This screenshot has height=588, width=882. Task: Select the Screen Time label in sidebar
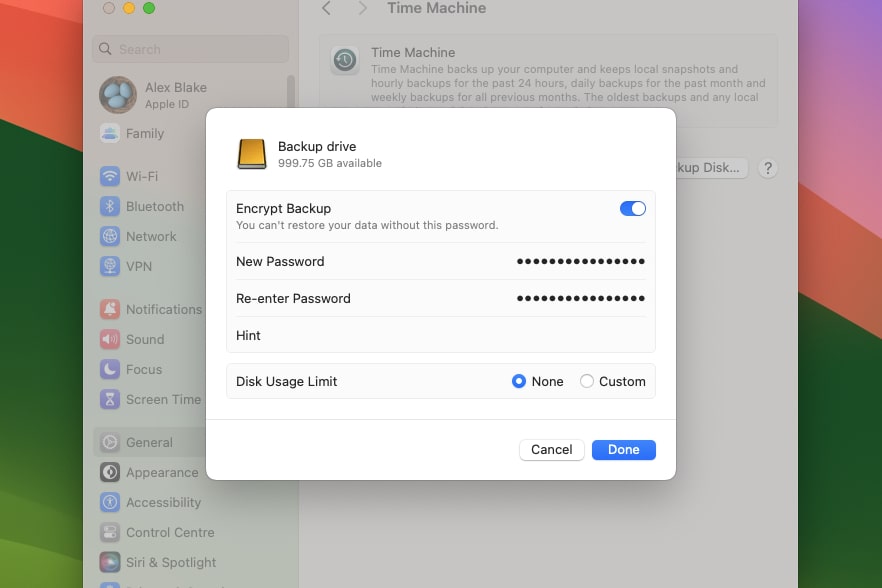(x=163, y=400)
